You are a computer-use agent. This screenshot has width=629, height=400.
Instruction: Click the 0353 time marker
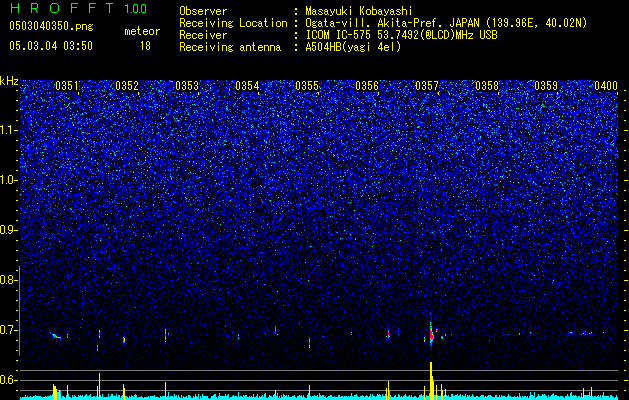(187, 86)
